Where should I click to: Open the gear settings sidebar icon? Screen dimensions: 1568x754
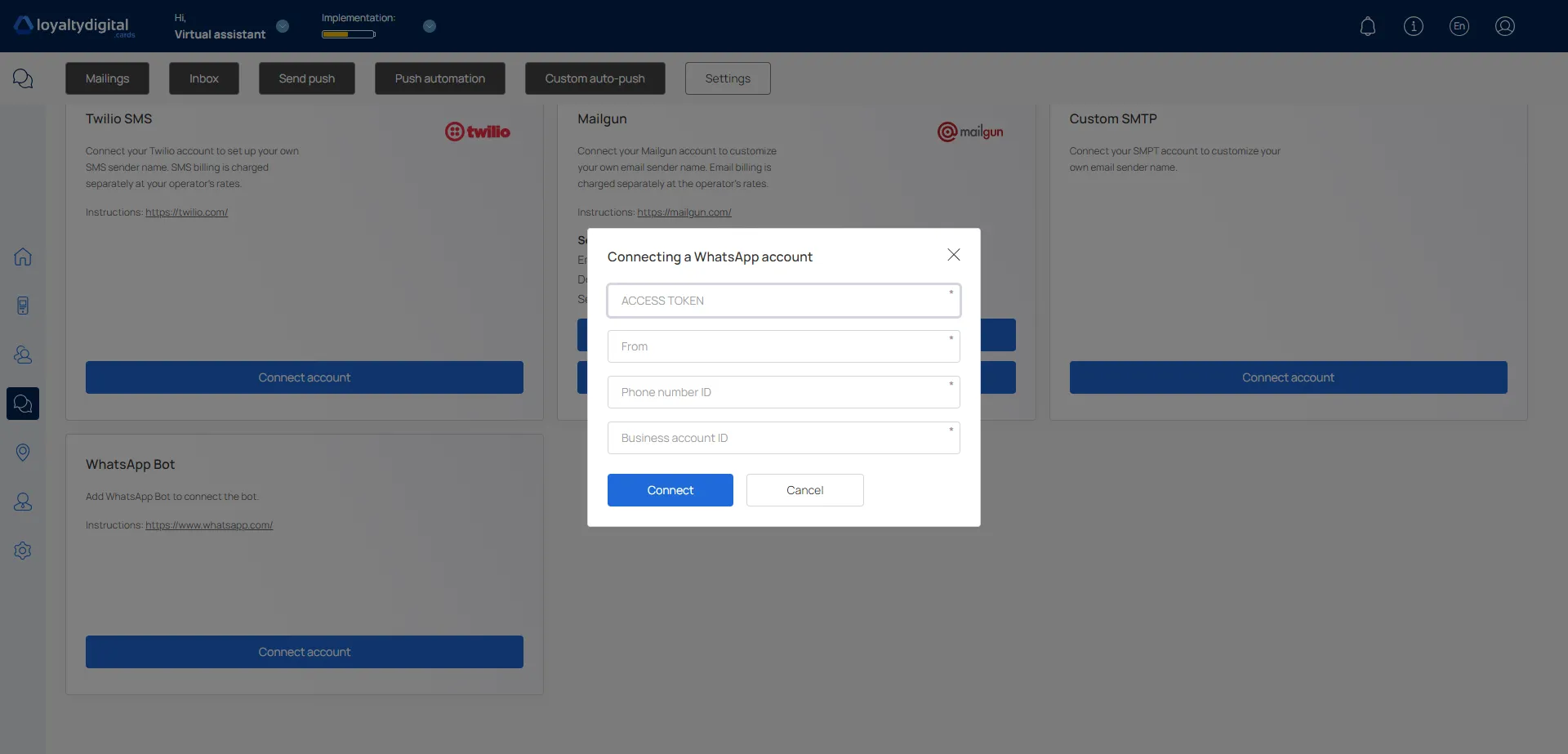(23, 551)
